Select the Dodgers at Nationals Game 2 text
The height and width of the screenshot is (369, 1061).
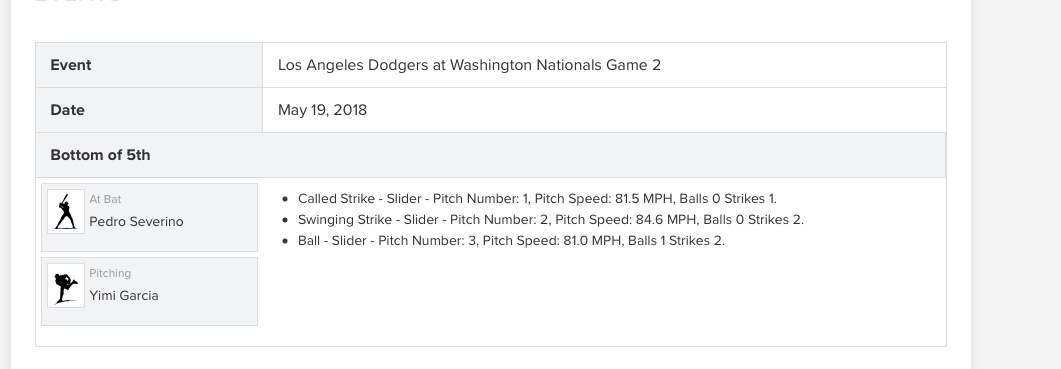tap(469, 65)
